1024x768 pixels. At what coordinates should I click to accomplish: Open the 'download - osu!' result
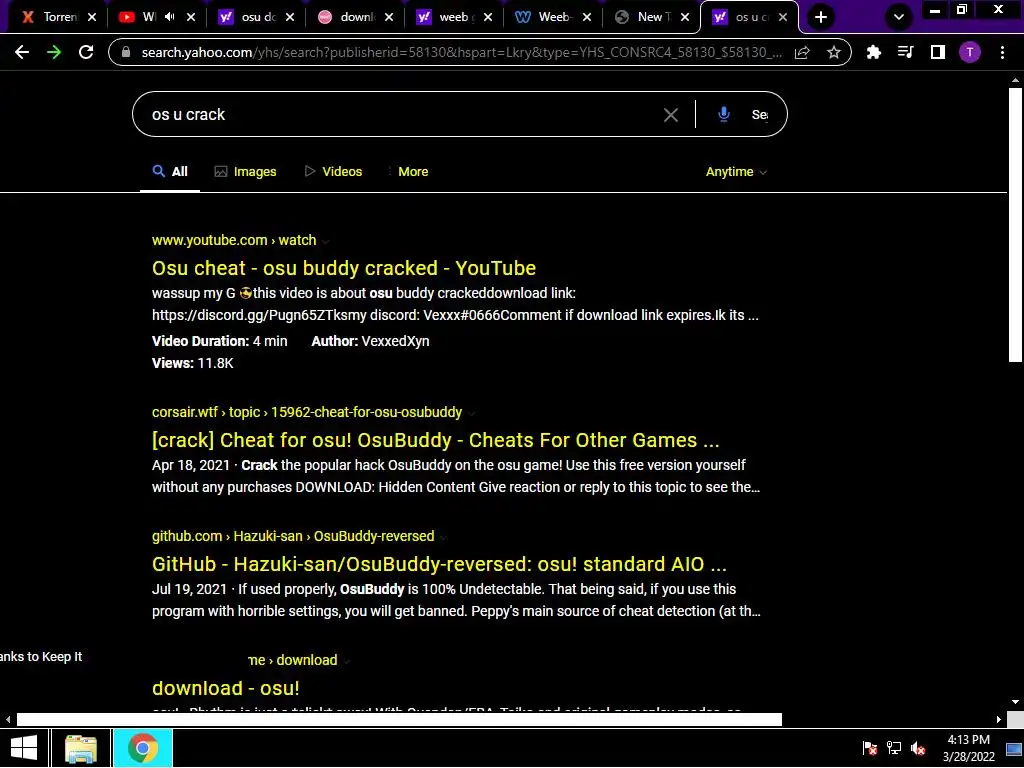tap(225, 688)
